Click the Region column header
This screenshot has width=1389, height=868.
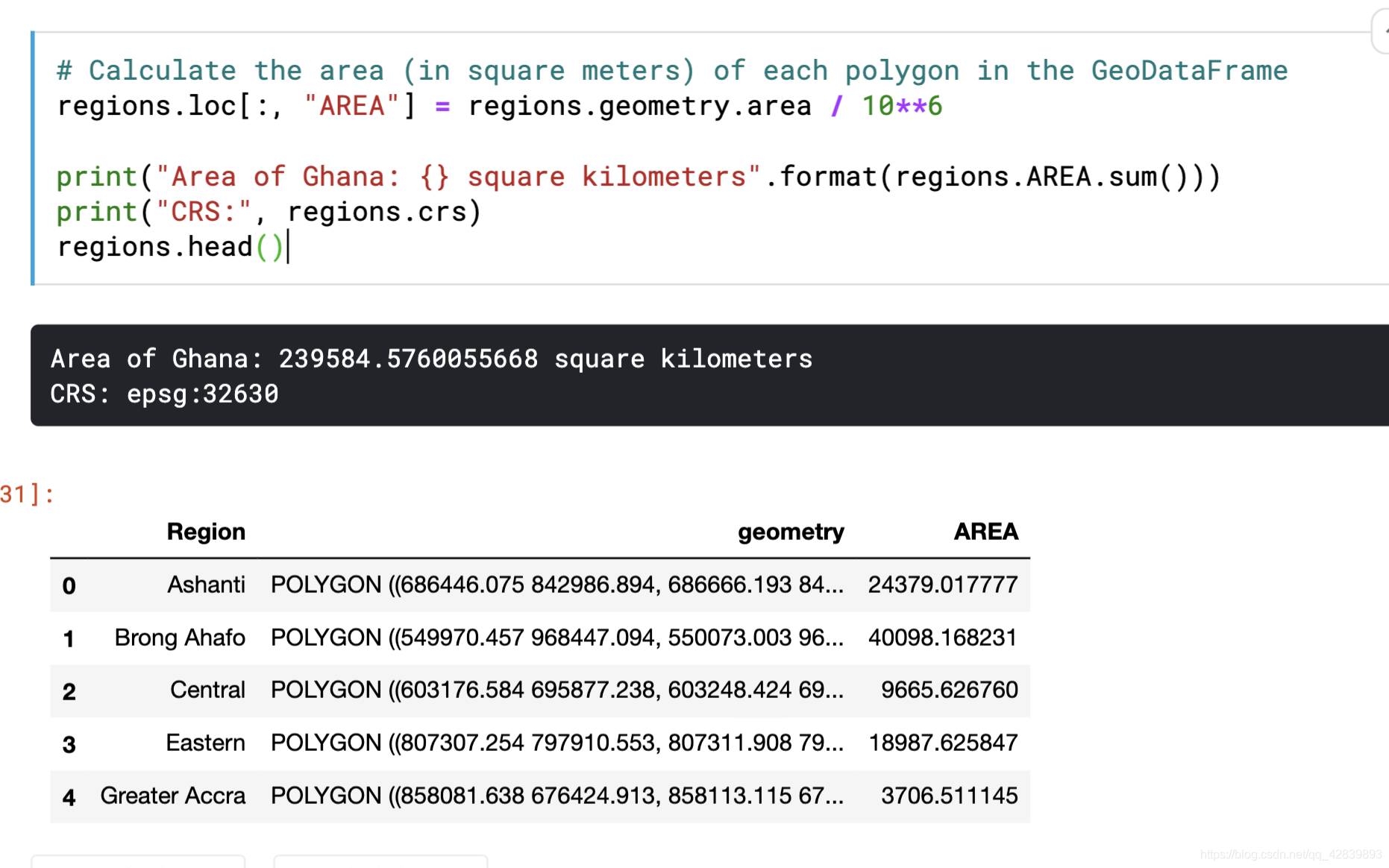tap(206, 532)
